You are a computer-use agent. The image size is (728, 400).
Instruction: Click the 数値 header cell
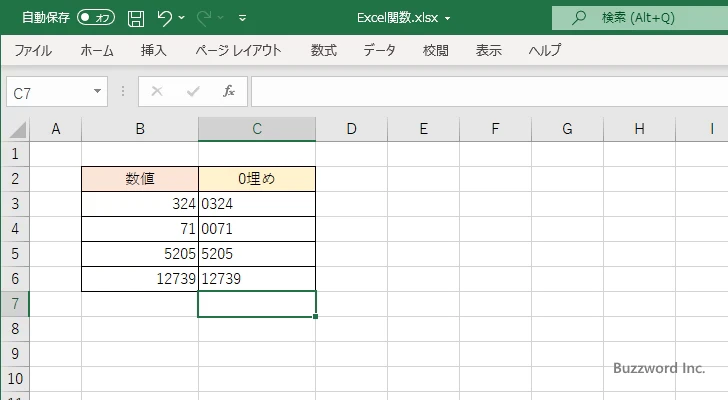[x=140, y=179]
